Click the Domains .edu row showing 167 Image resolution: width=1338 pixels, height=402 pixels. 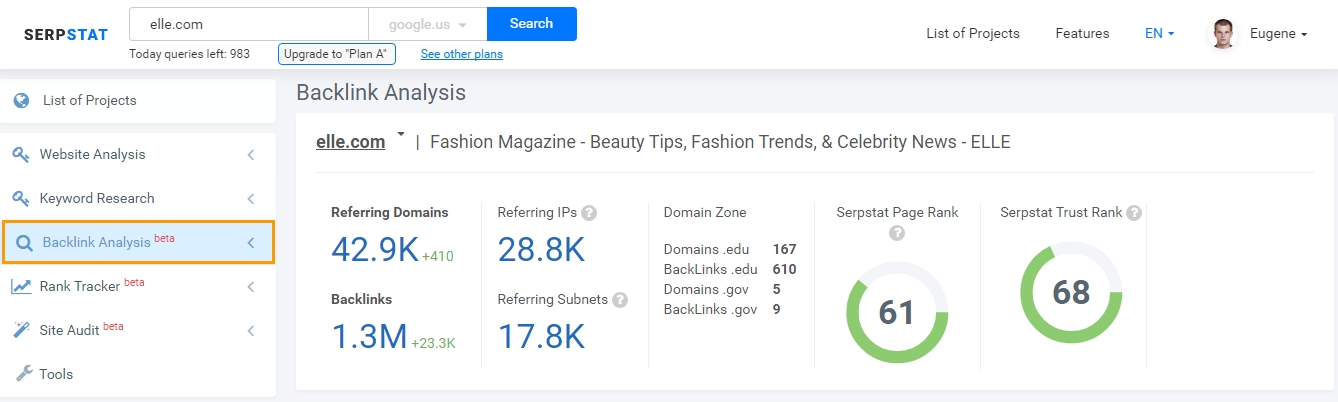click(x=730, y=249)
